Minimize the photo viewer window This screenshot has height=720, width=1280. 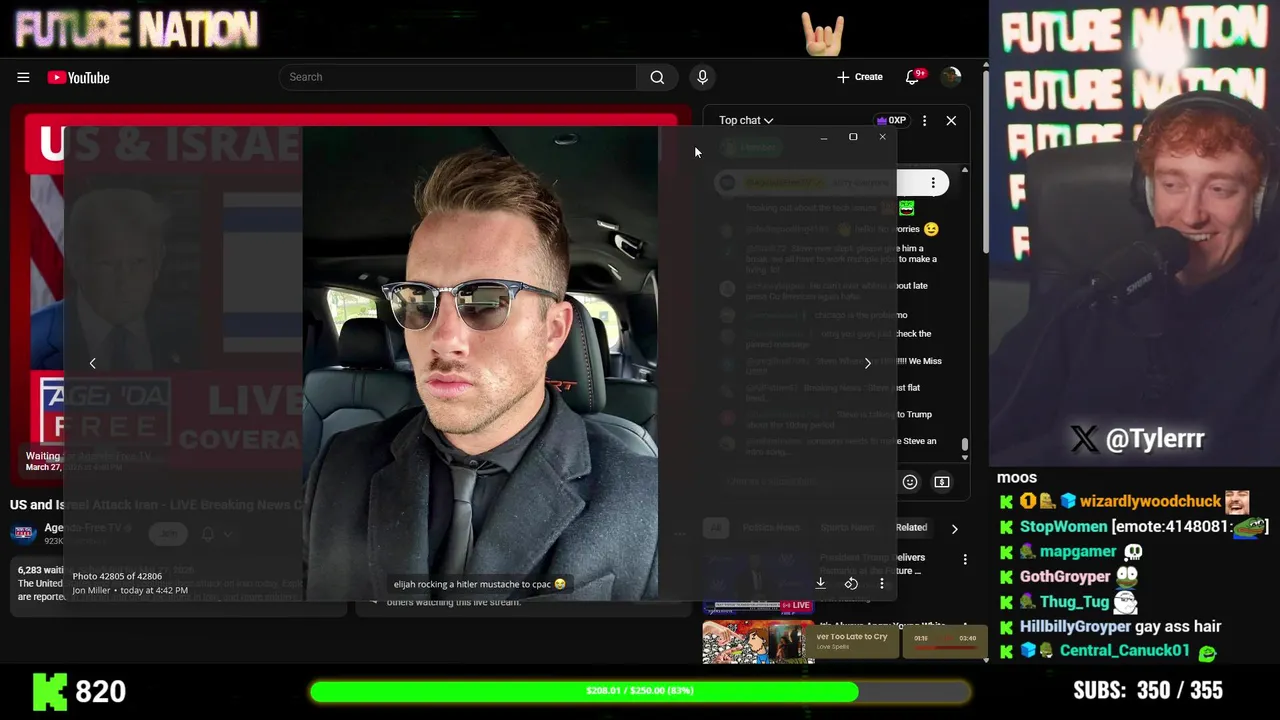[823, 137]
